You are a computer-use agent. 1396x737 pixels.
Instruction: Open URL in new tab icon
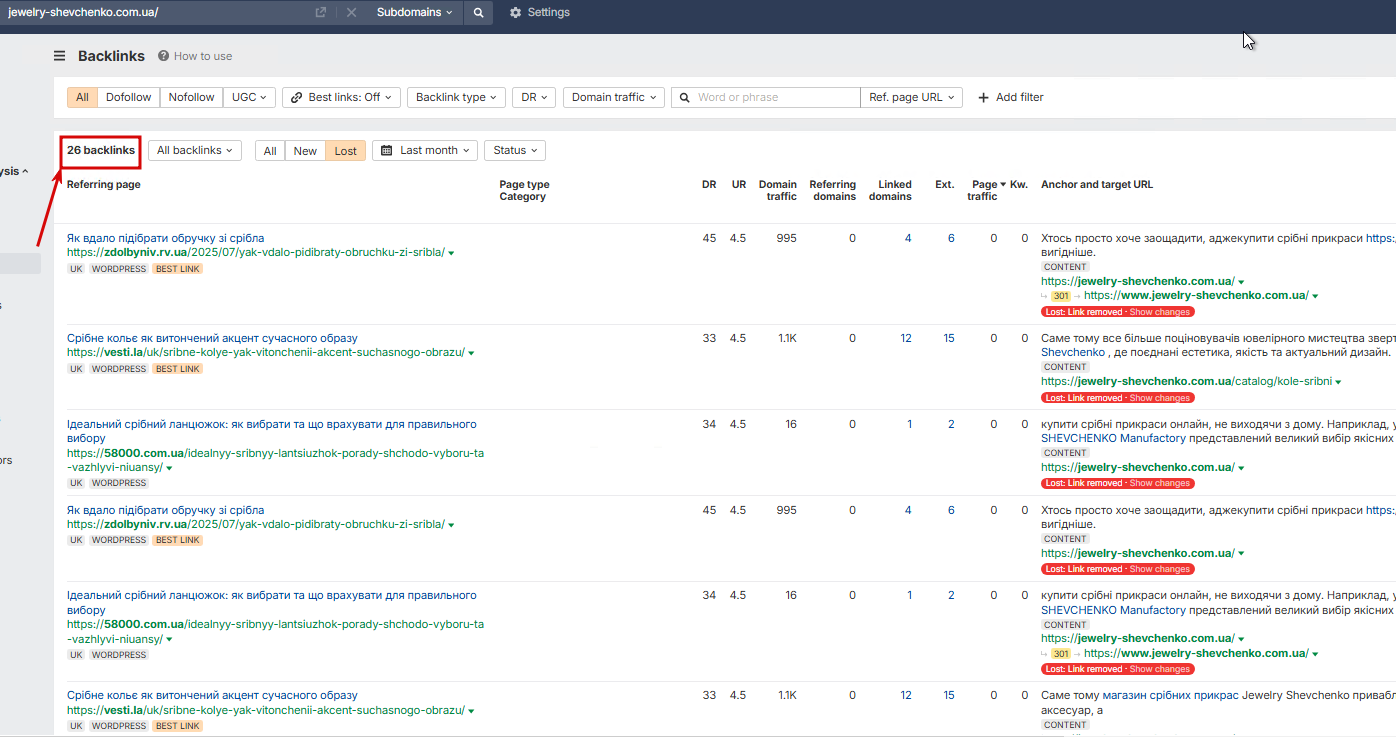coord(321,13)
